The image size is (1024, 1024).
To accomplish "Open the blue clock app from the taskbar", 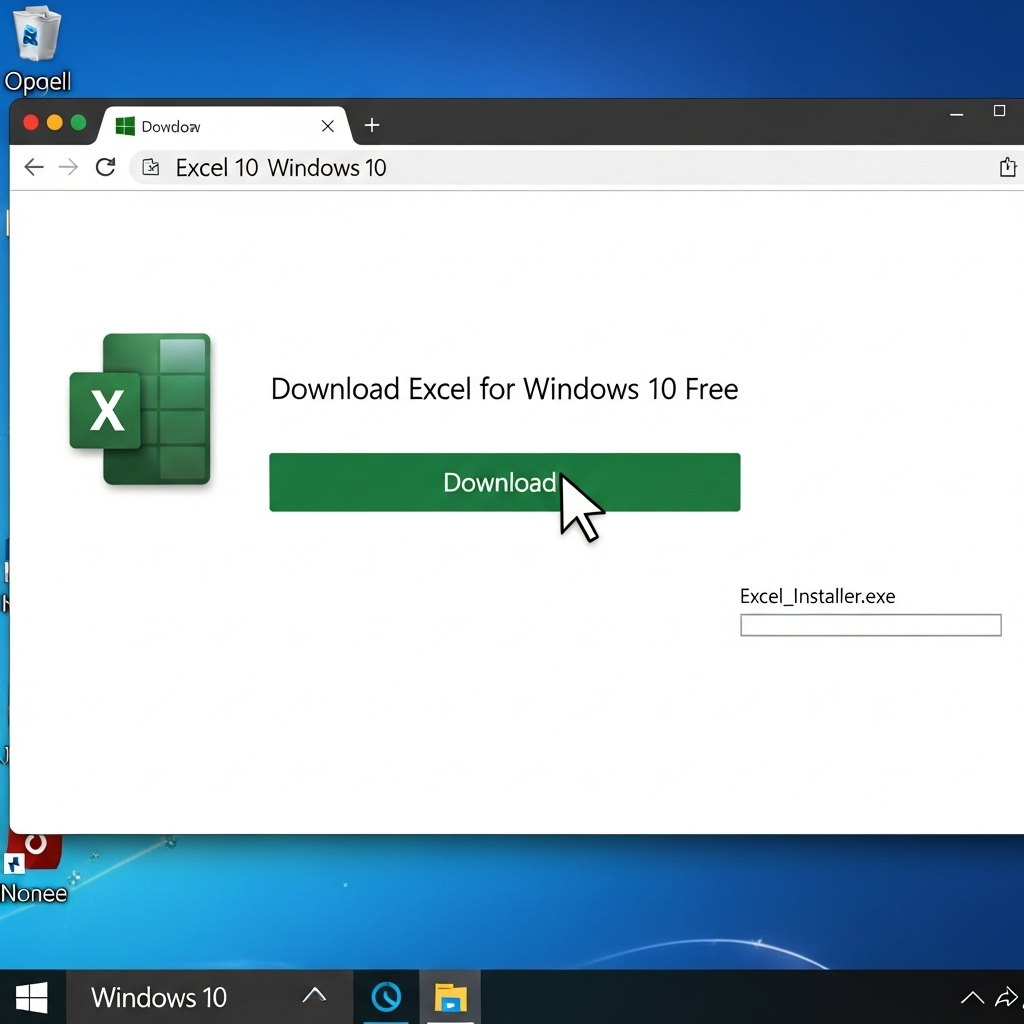I will (x=387, y=997).
